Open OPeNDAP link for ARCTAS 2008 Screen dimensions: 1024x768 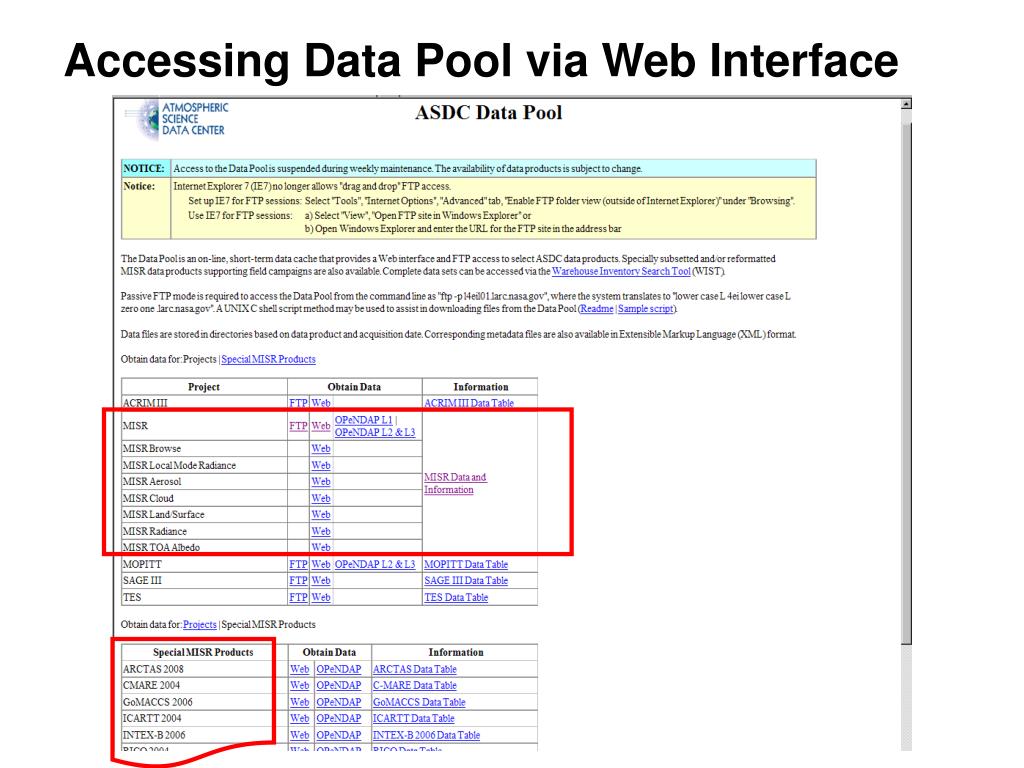click(339, 669)
